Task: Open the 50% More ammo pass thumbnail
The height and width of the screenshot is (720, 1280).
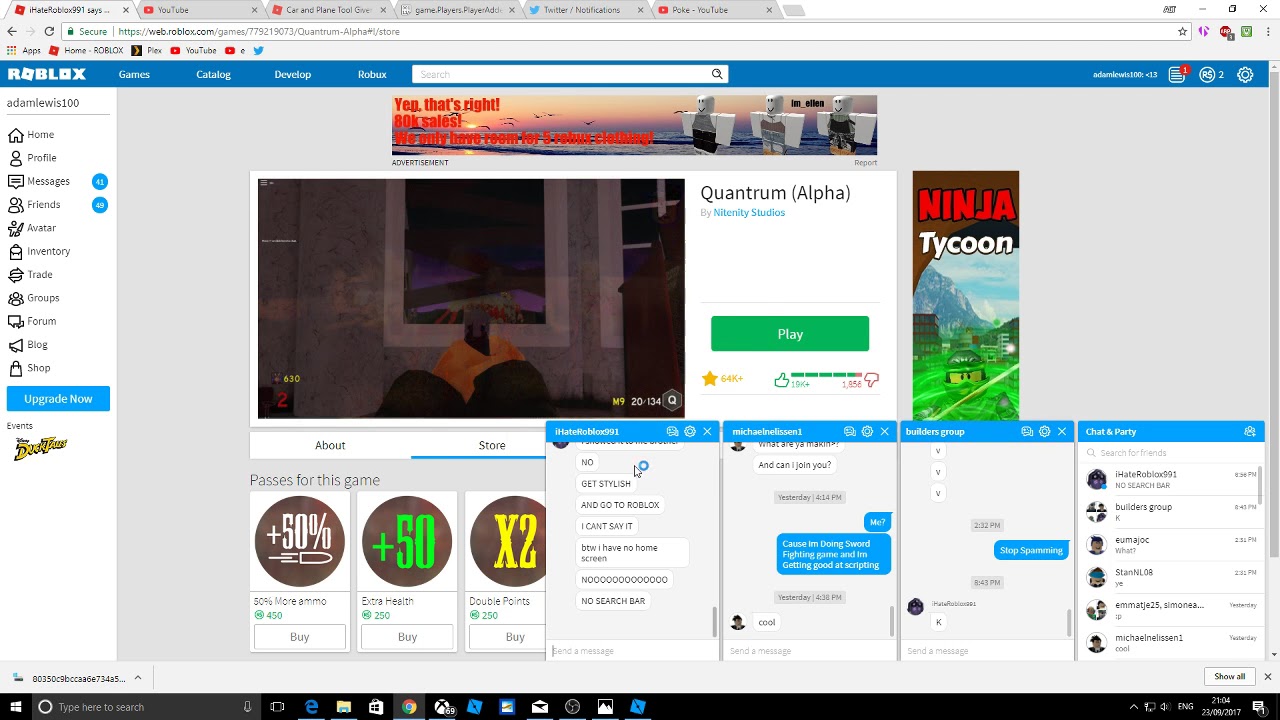Action: [x=300, y=541]
